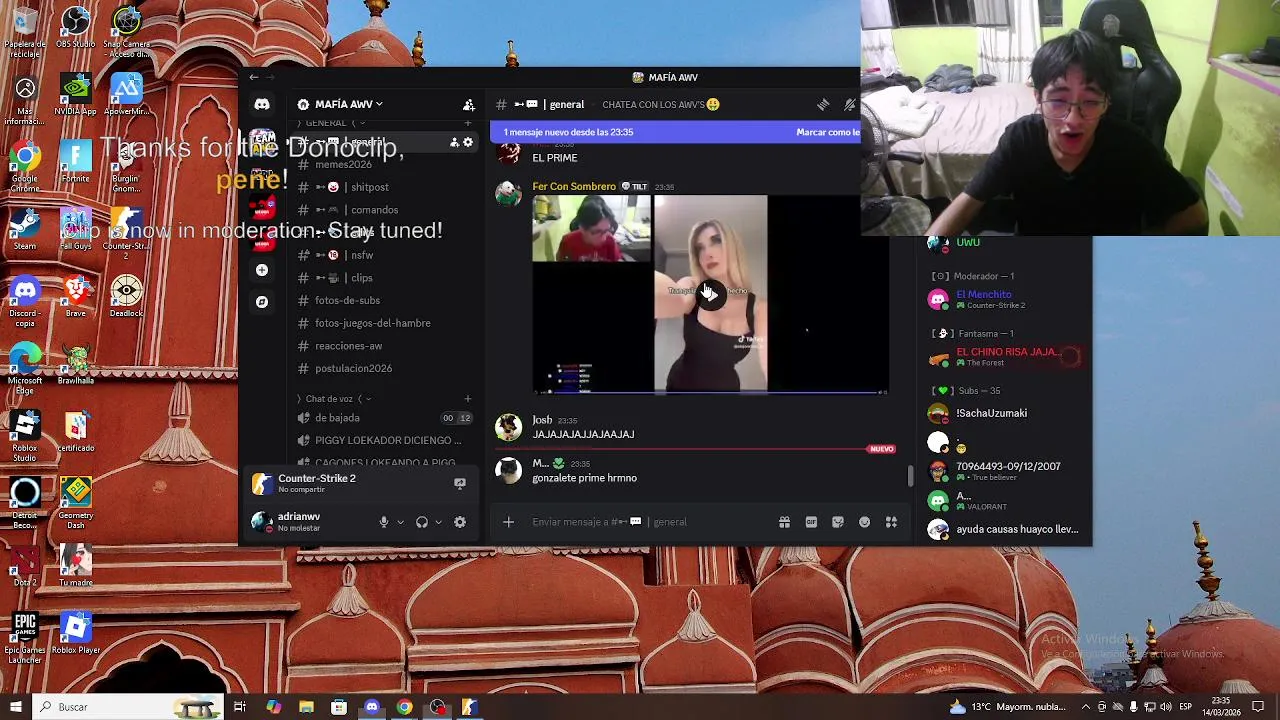Click the invite people icon beside MAFÍA AWV
1280x720 pixels.
click(x=468, y=104)
